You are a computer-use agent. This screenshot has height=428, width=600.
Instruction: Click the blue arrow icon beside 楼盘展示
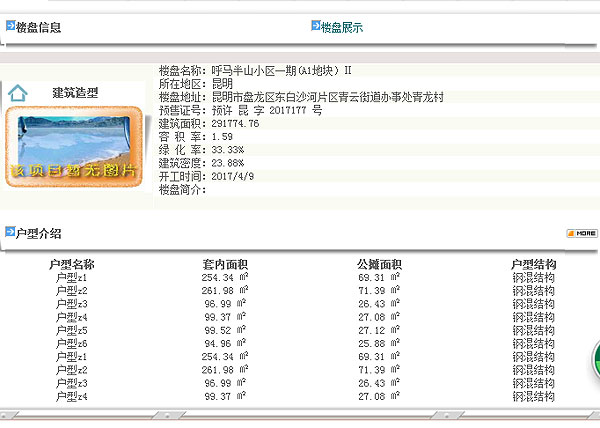[x=316, y=26]
